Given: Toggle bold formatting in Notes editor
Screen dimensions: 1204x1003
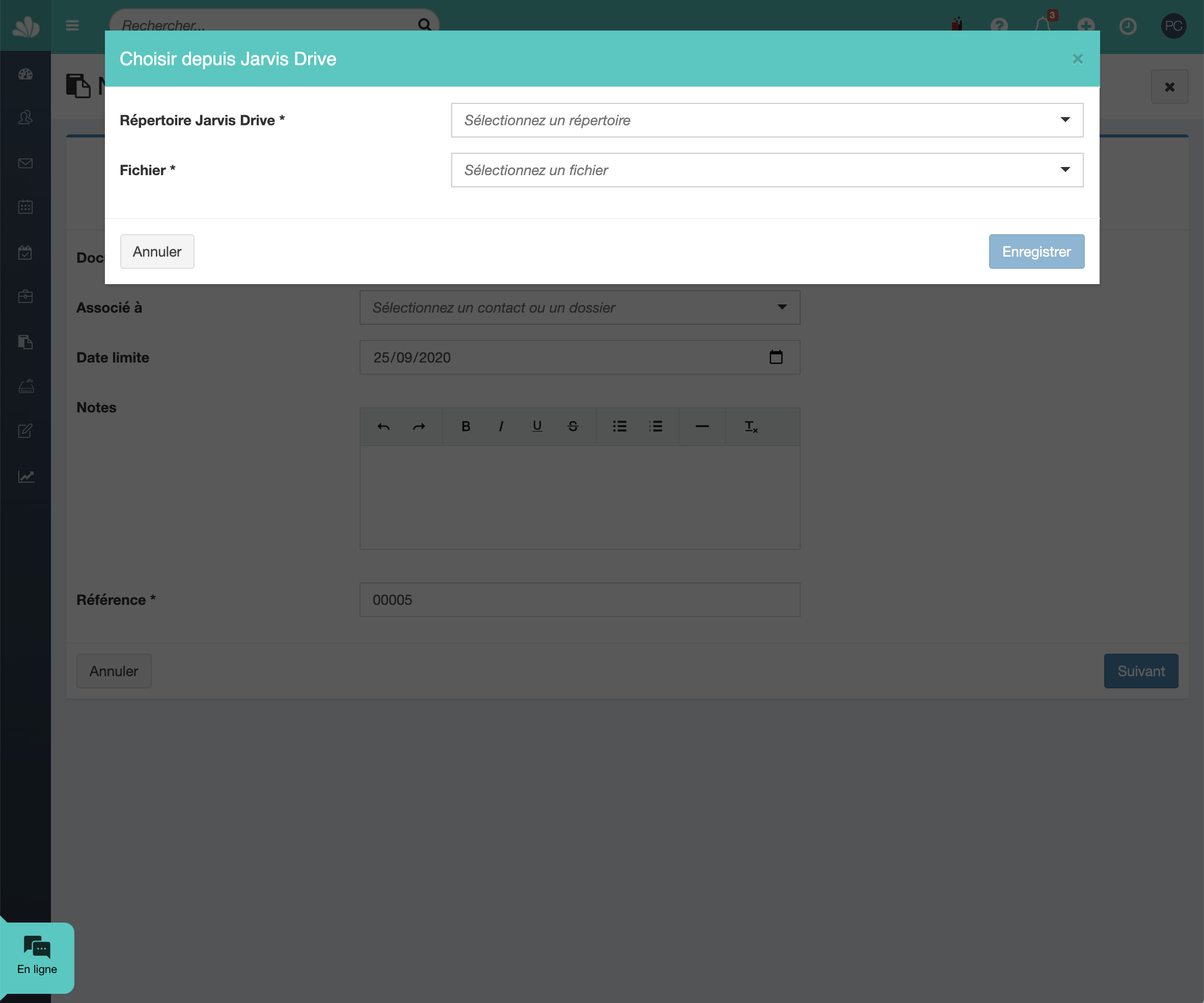Looking at the screenshot, I should tap(466, 427).
